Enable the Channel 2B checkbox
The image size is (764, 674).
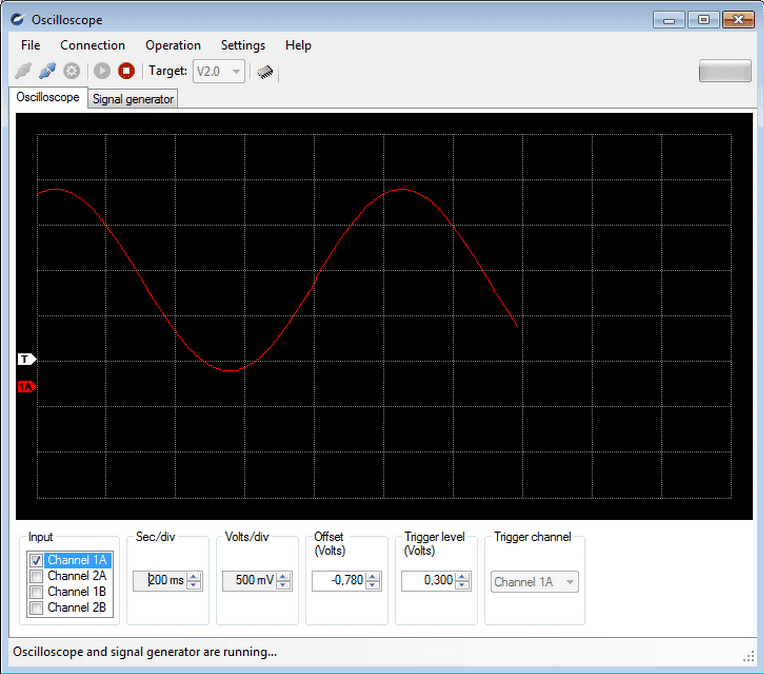click(37, 608)
